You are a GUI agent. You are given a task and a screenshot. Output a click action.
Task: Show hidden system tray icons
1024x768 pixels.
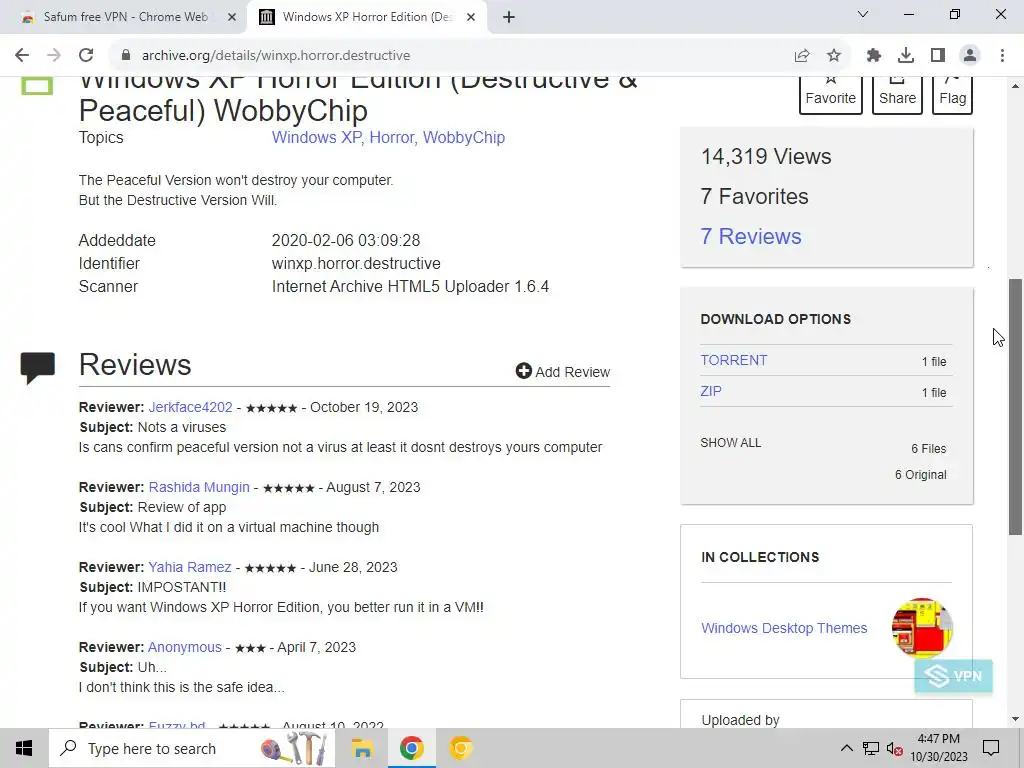point(846,748)
